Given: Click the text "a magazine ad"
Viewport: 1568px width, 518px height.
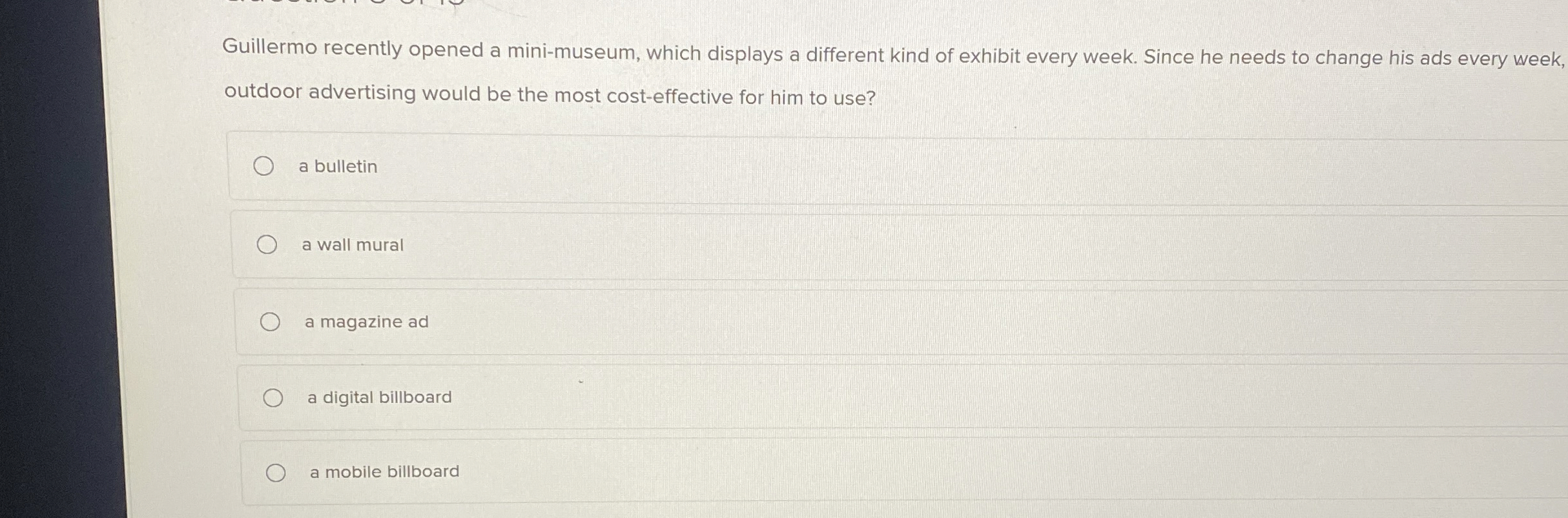Looking at the screenshot, I should [x=366, y=320].
